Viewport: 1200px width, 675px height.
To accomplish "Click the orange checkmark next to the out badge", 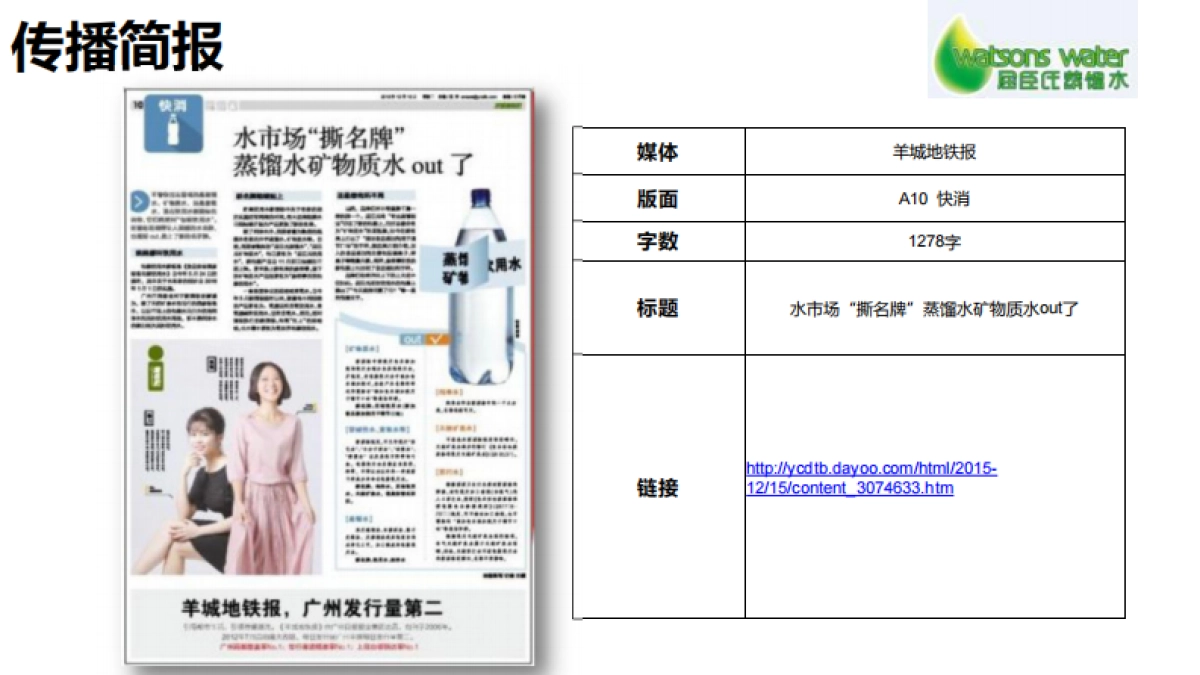I will coord(436,337).
